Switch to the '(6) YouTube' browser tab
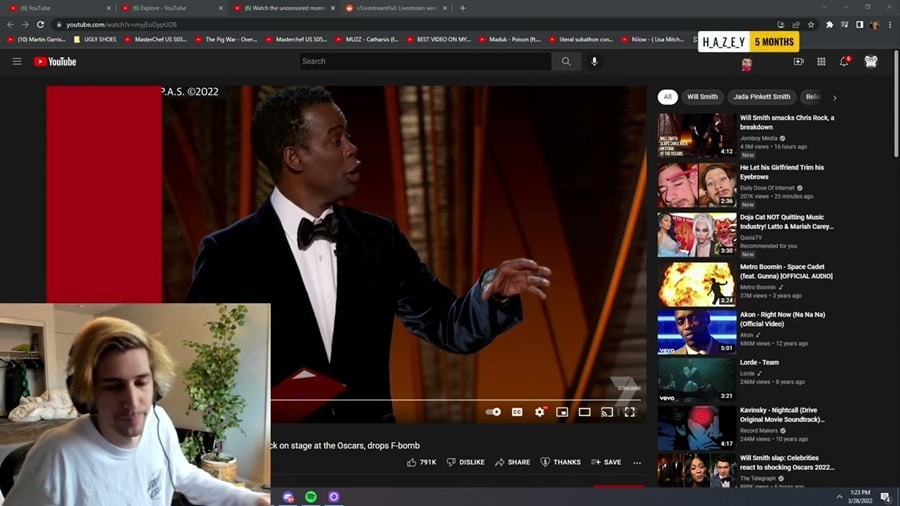The width and height of the screenshot is (900, 506). 59,8
